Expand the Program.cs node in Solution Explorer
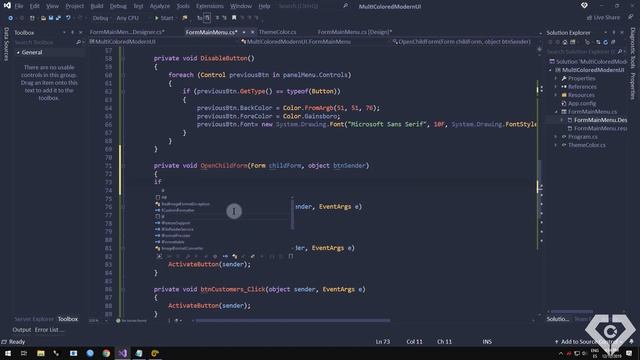Viewport: 640px width, 360px height. coord(556,137)
